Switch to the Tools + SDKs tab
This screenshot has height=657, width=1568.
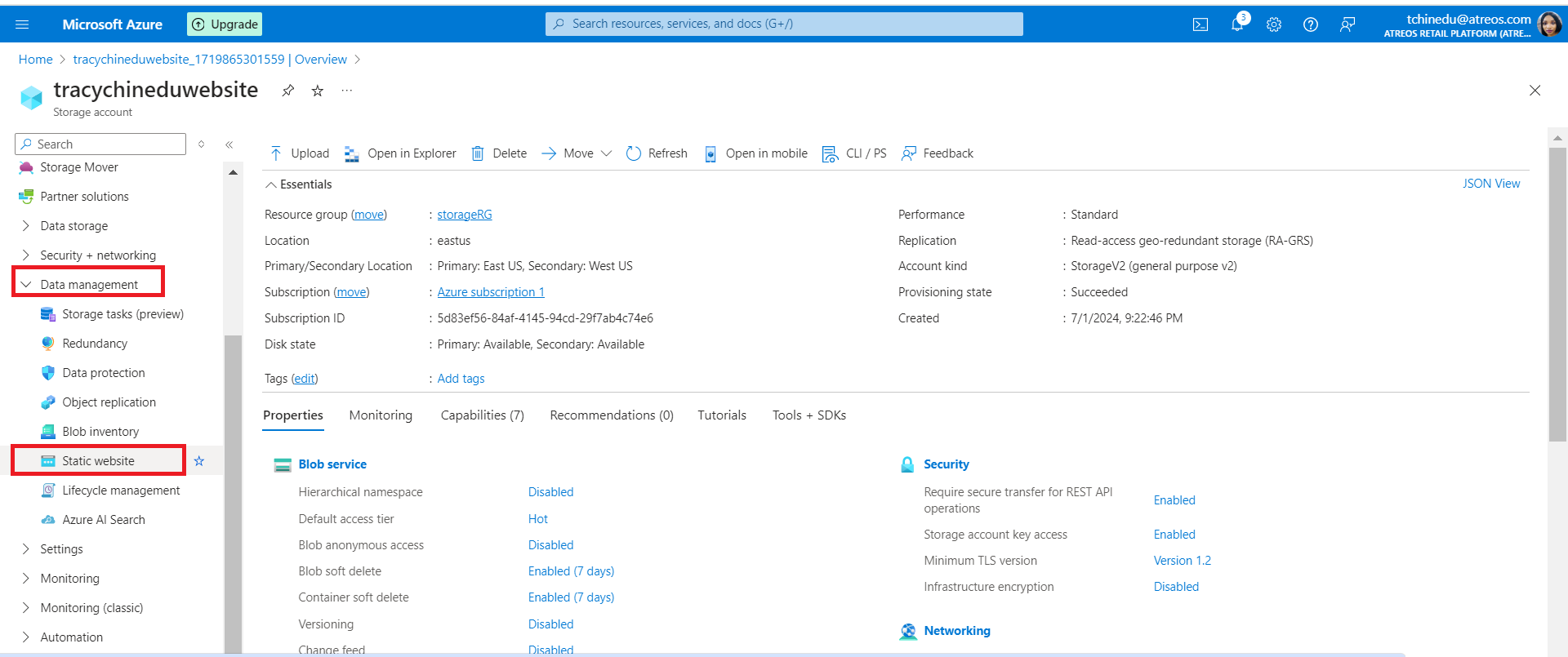pos(809,415)
